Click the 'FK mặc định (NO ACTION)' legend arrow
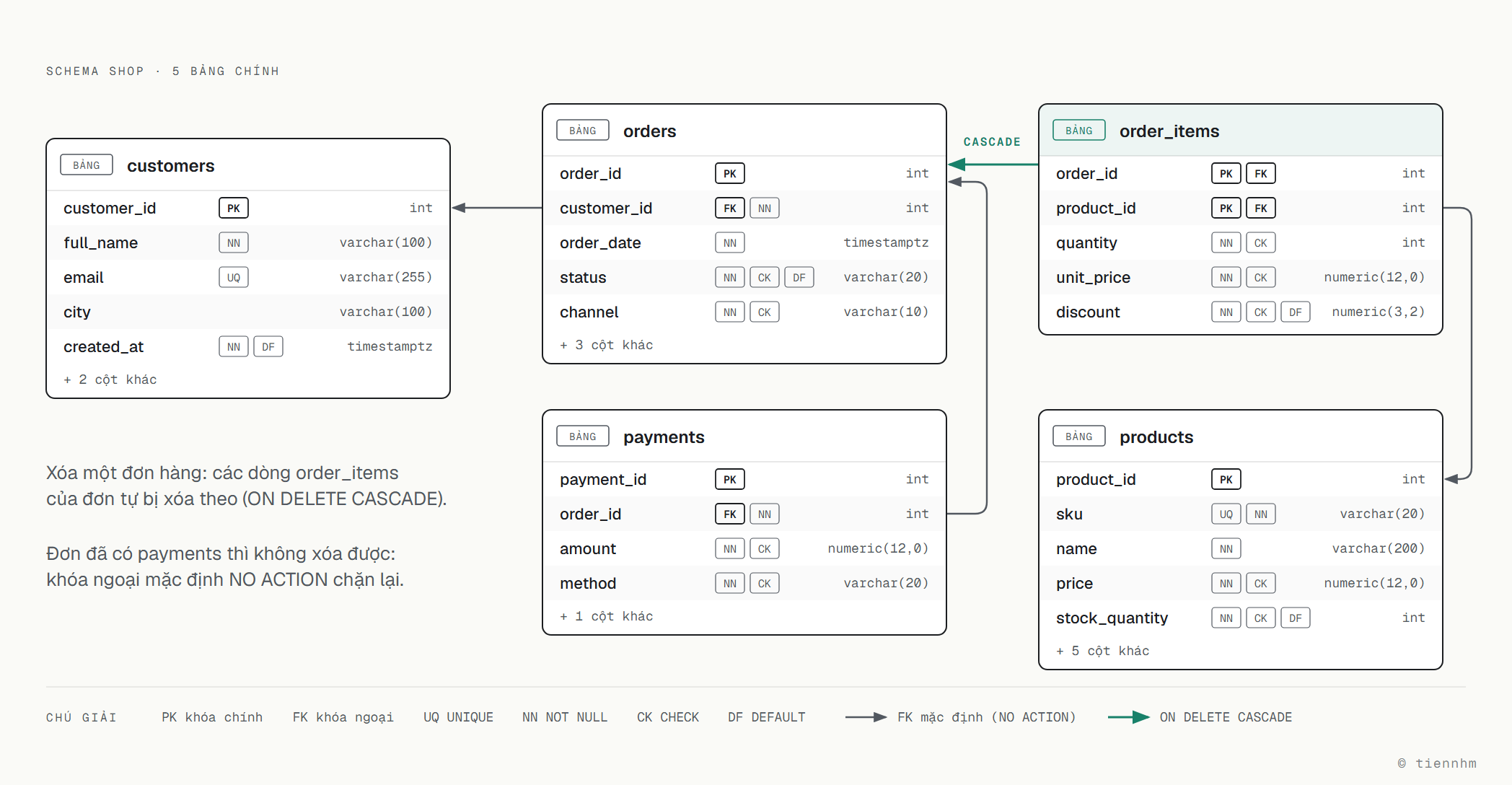The image size is (1512, 785). tap(866, 717)
